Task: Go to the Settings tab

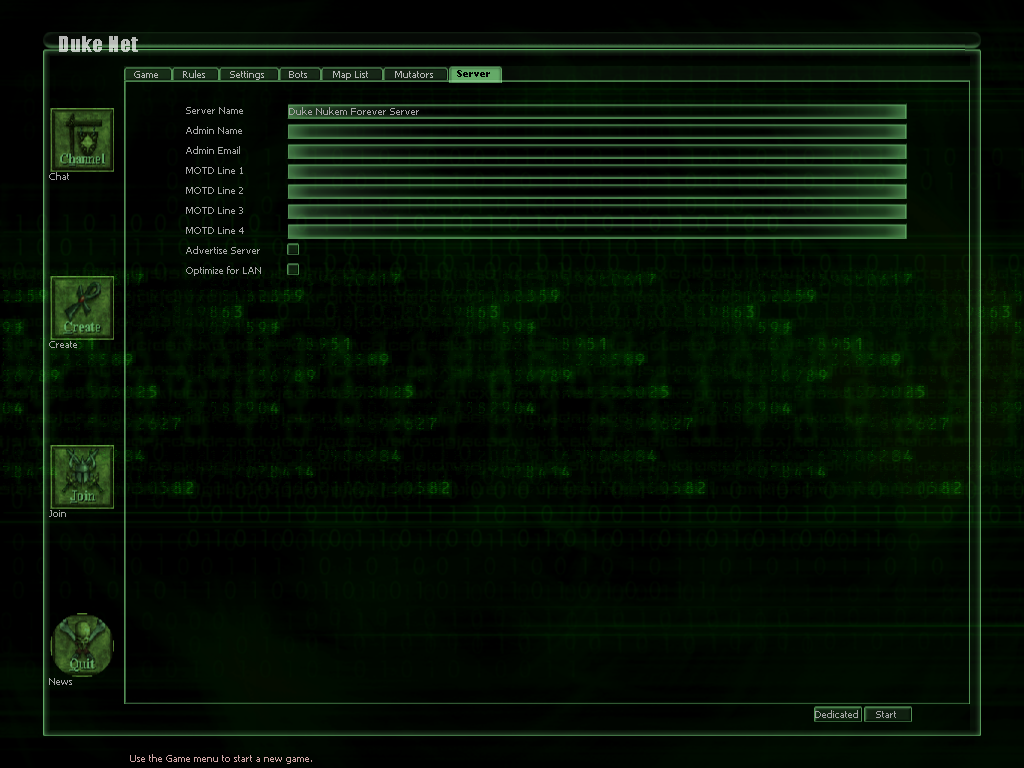Action: (x=248, y=74)
